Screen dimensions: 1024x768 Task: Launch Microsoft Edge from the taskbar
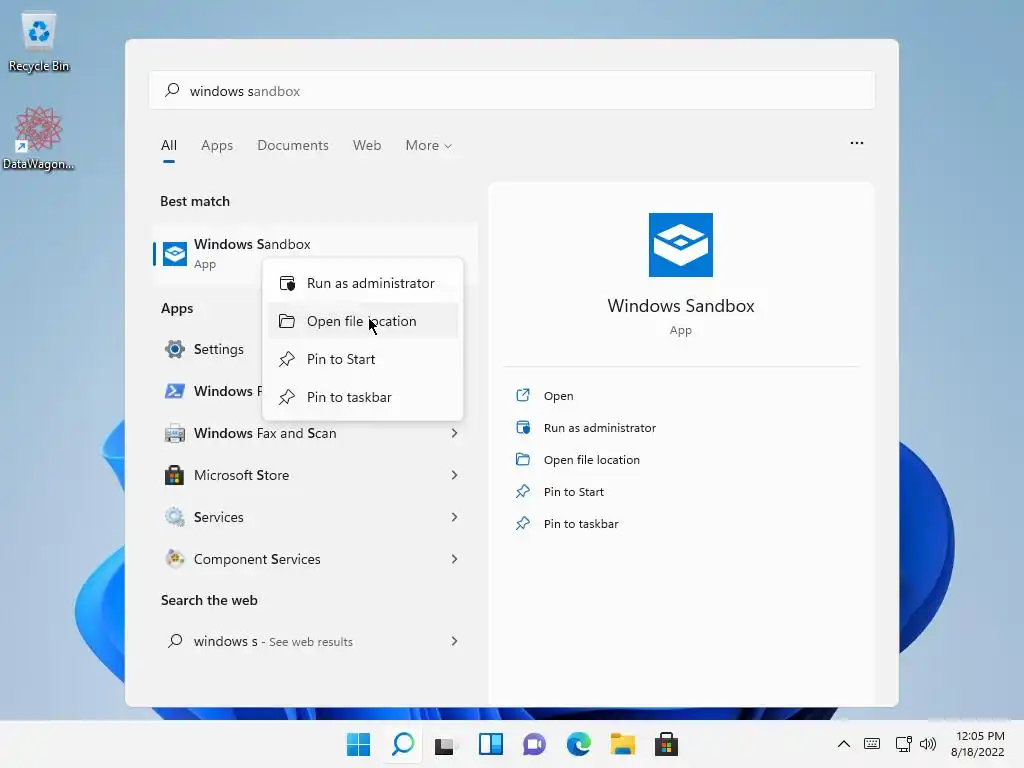tap(579, 744)
